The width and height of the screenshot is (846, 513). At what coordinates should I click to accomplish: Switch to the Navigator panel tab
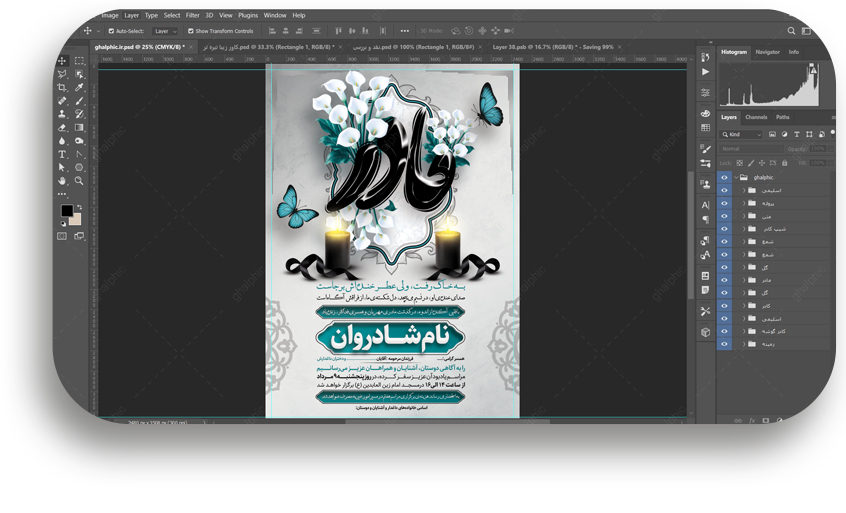point(767,52)
